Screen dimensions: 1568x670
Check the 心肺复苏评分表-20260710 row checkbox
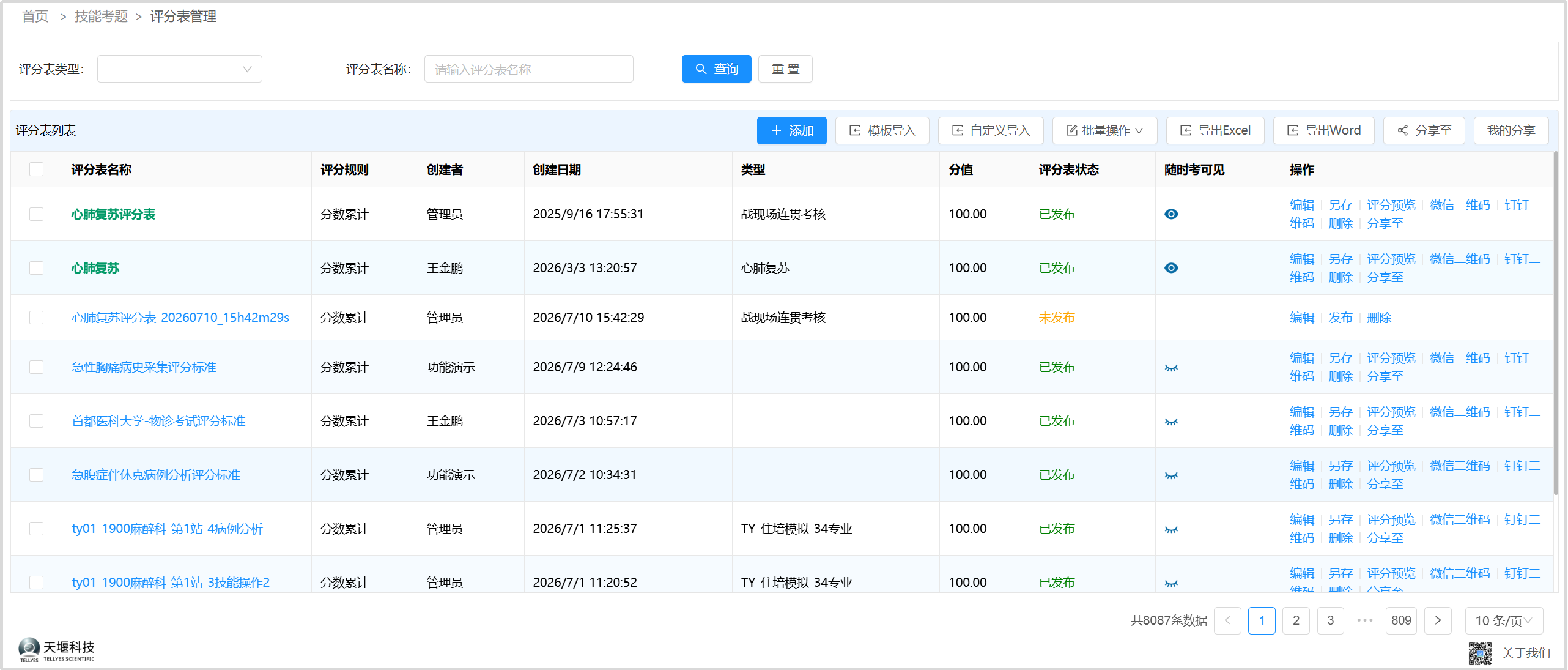point(37,318)
